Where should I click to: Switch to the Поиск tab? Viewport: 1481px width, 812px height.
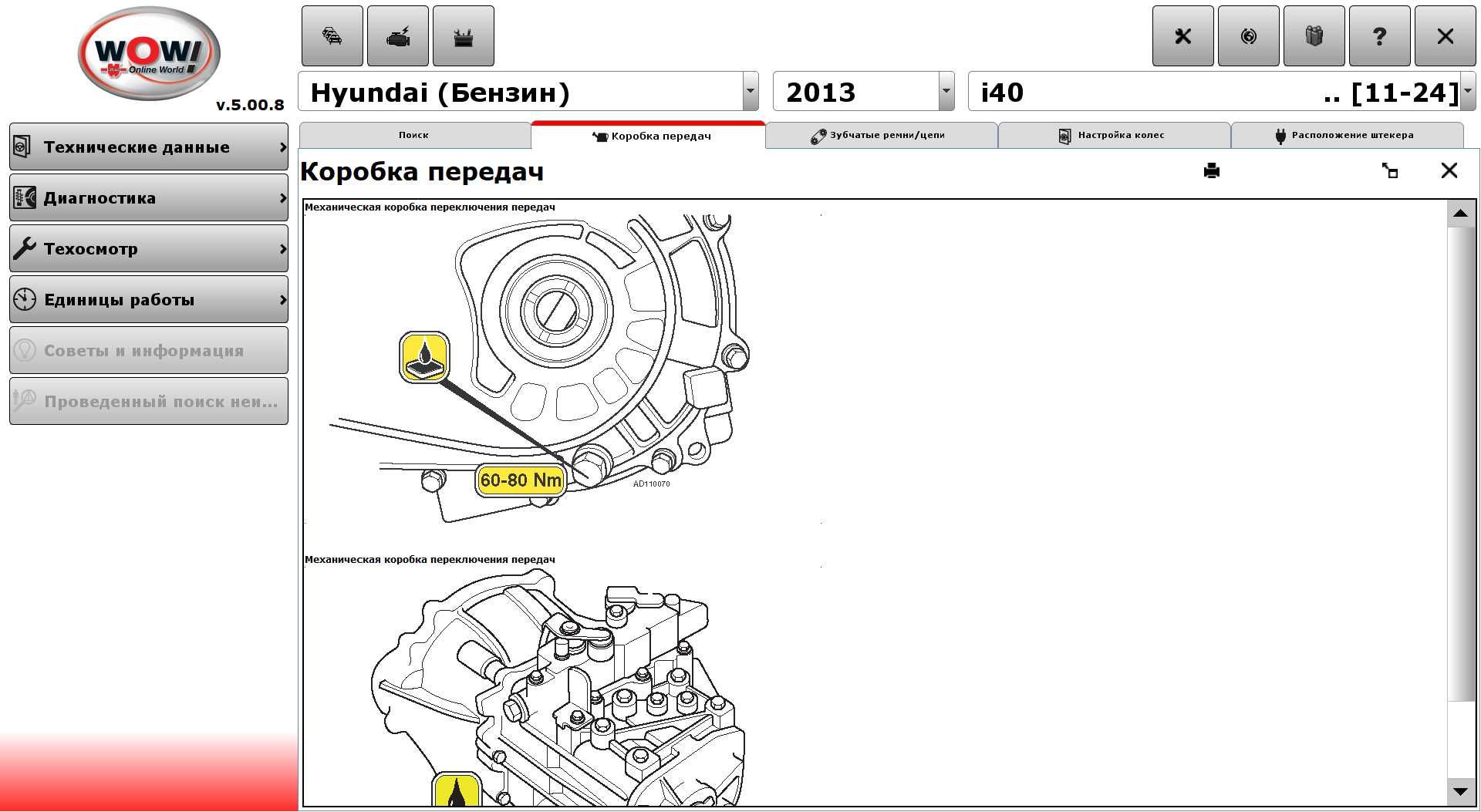(414, 135)
